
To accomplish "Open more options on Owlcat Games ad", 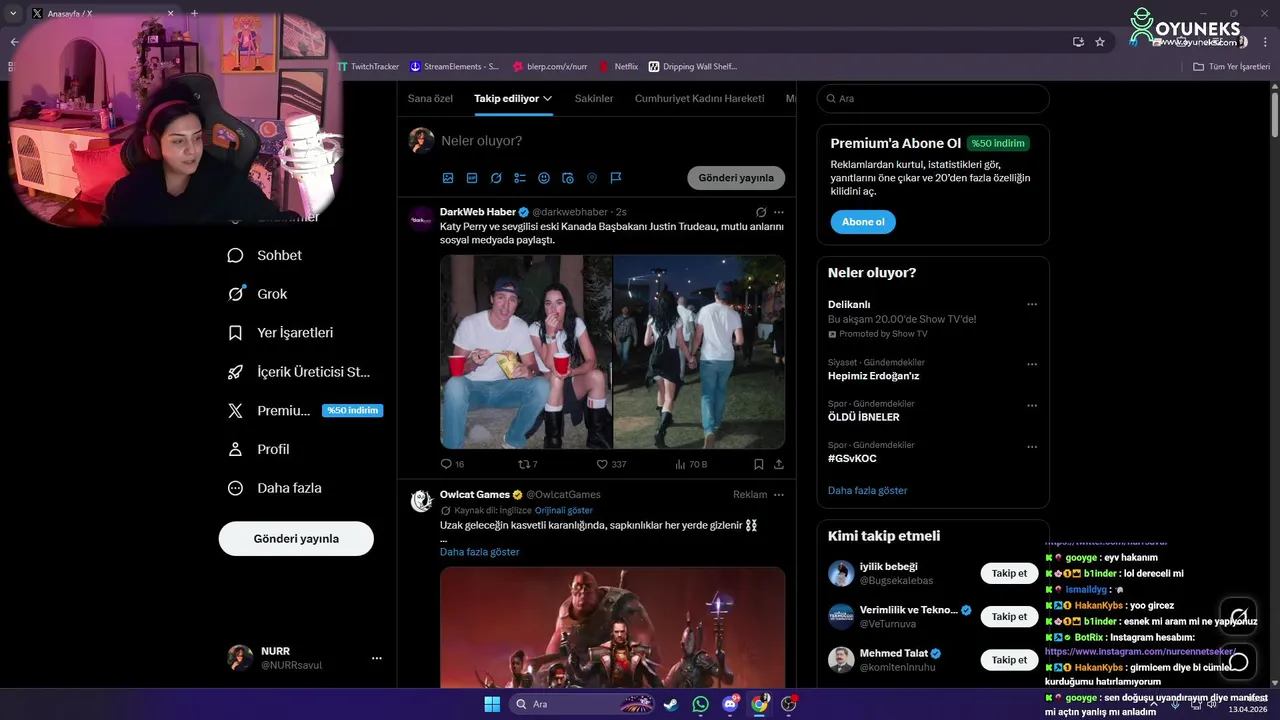I will pos(779,494).
